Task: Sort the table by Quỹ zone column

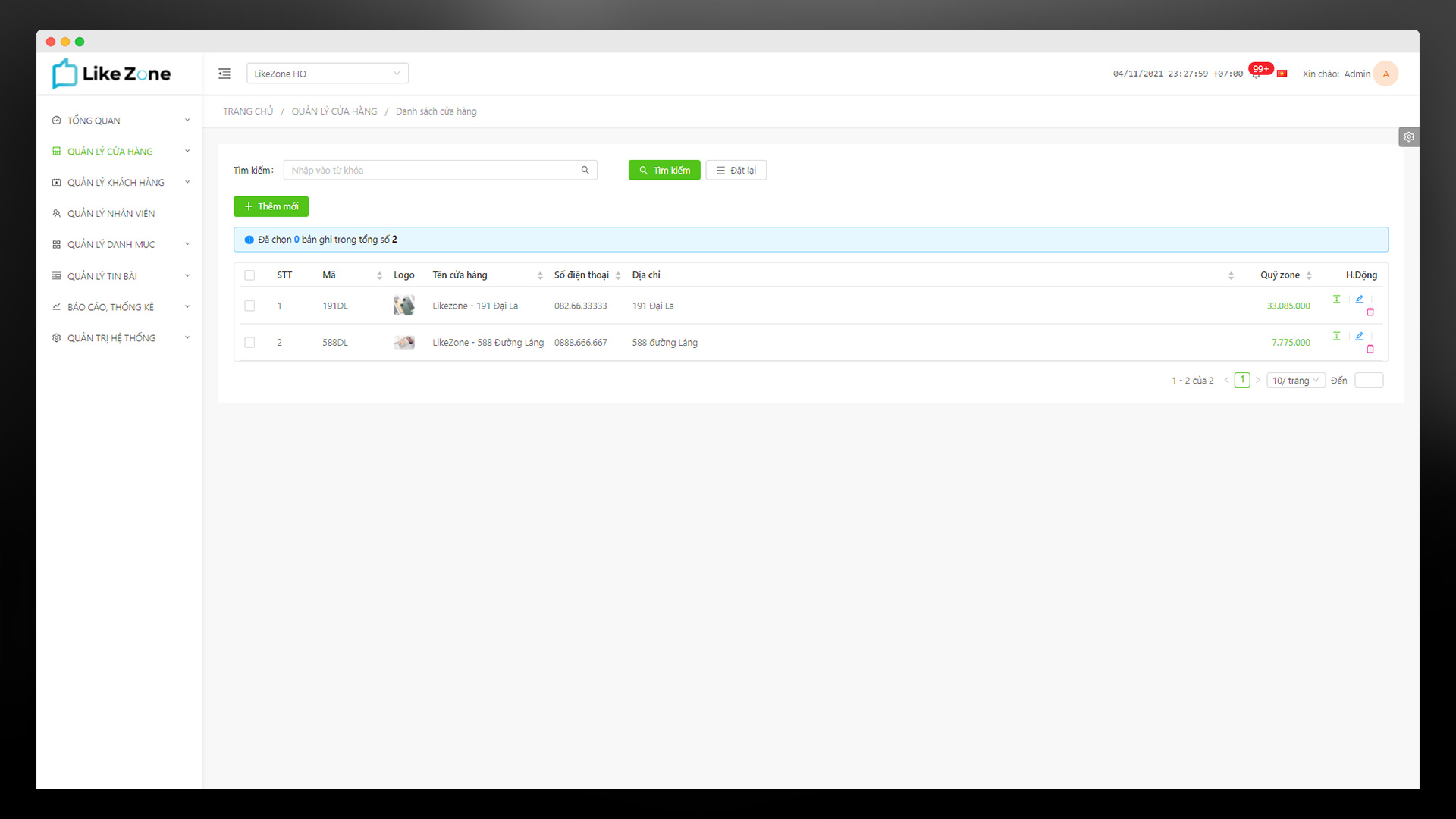Action: click(x=1310, y=275)
